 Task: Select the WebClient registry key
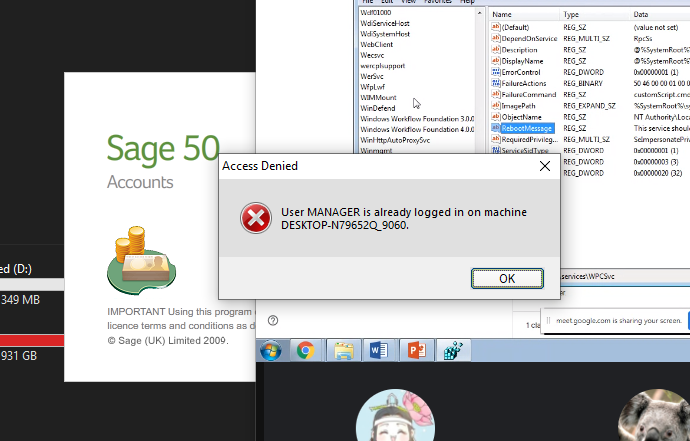point(377,44)
